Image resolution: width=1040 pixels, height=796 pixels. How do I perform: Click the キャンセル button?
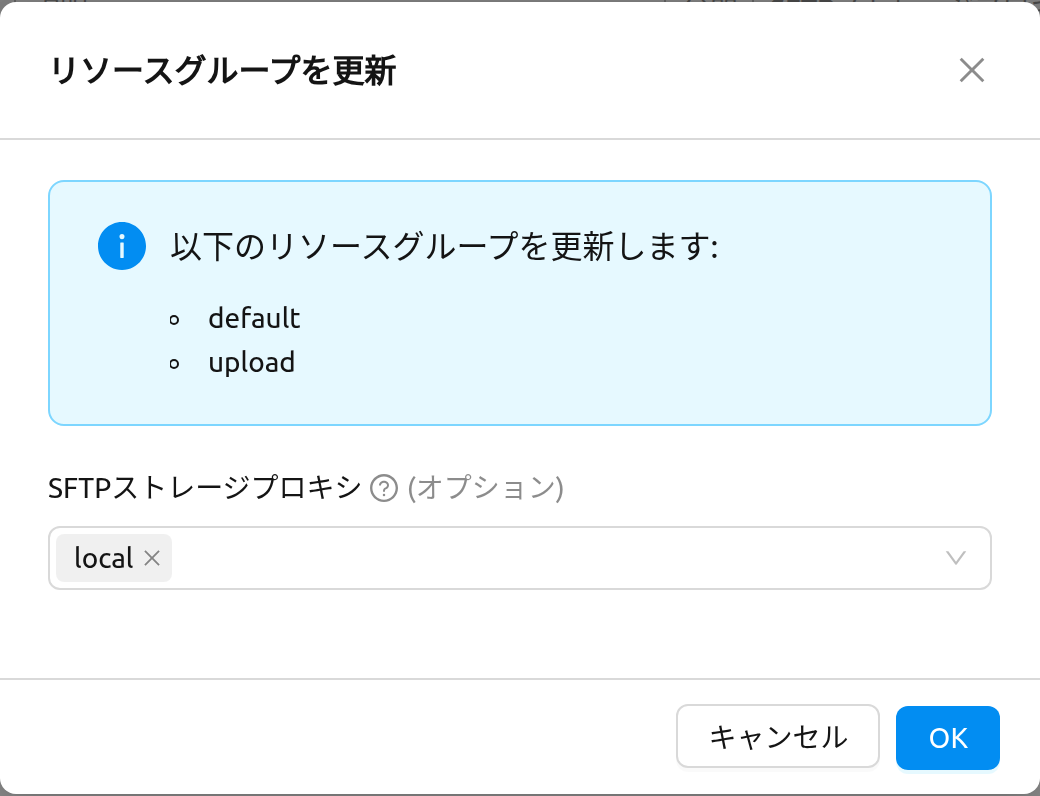(x=777, y=736)
